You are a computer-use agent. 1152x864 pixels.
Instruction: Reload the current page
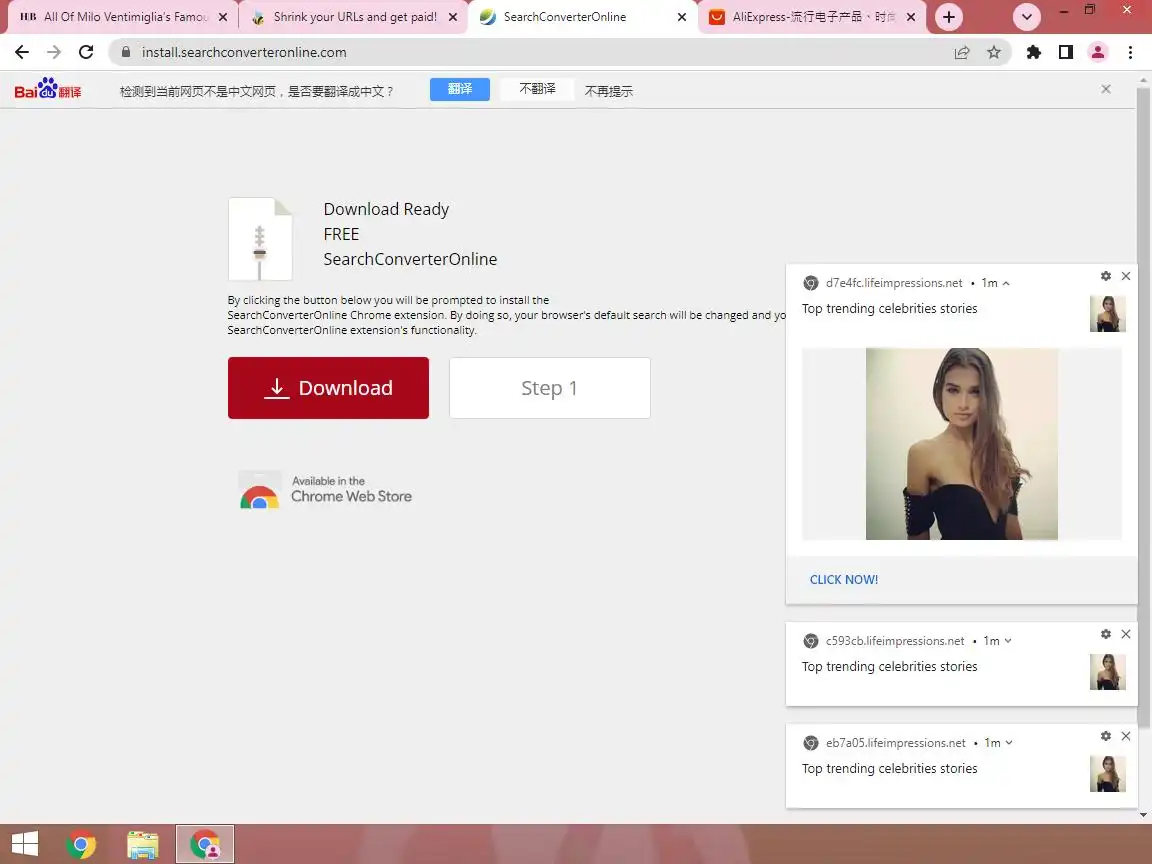click(x=86, y=52)
